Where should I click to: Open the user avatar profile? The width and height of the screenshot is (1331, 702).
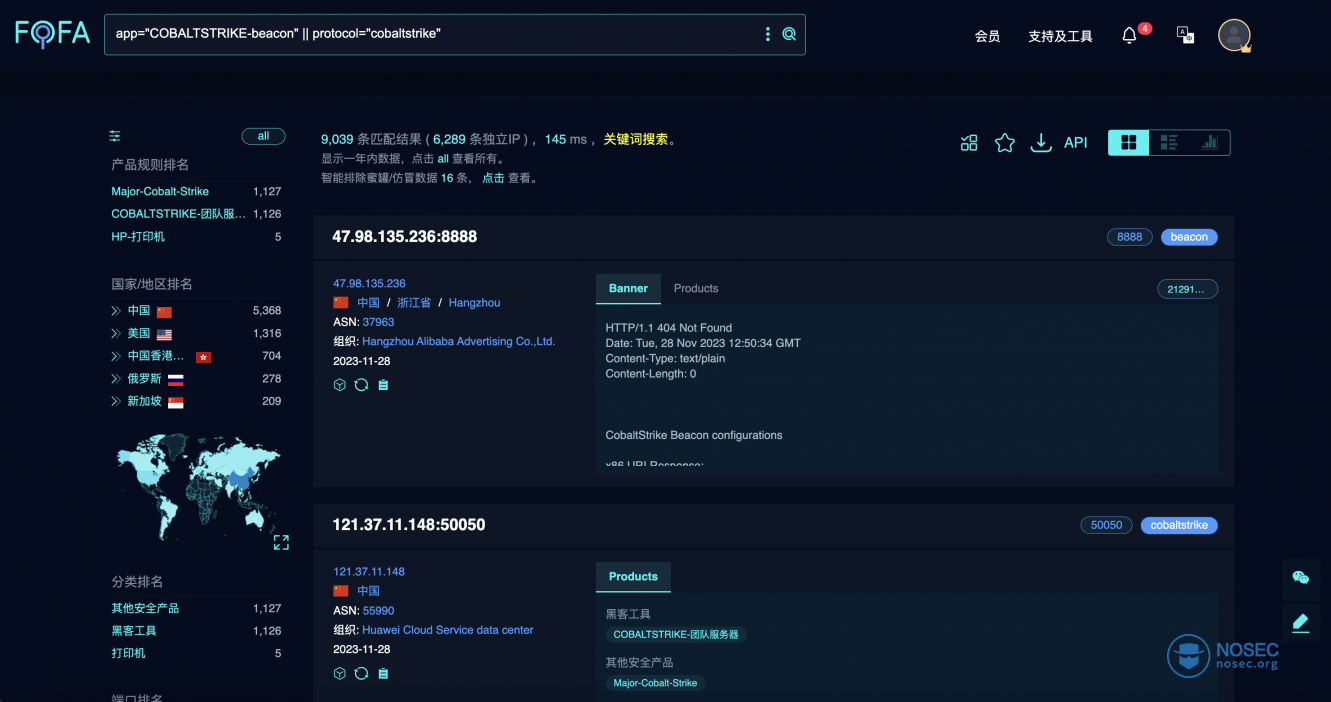[1234, 35]
